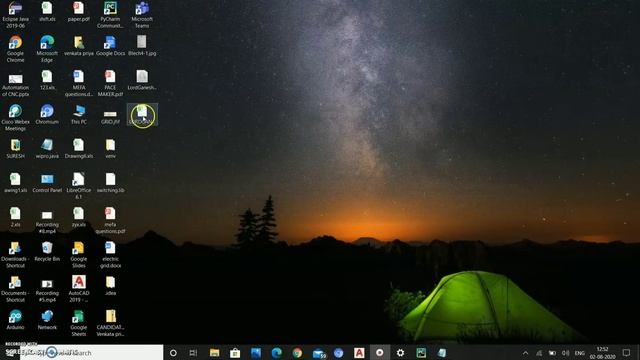Open the Microsoft Teams desktop shortcut
This screenshot has width=640, height=360.
tap(142, 15)
